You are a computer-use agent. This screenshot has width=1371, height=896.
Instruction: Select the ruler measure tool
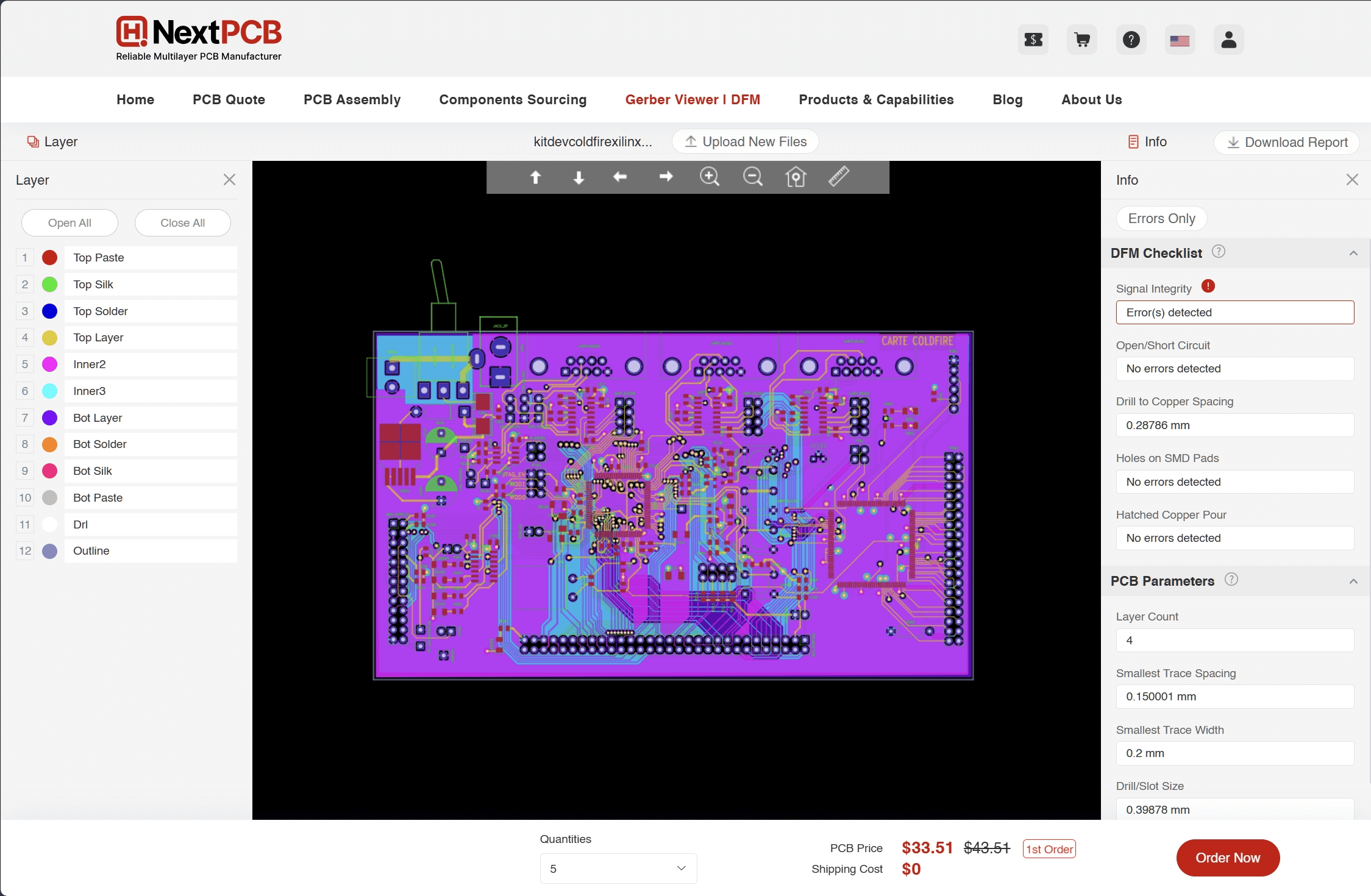click(839, 177)
